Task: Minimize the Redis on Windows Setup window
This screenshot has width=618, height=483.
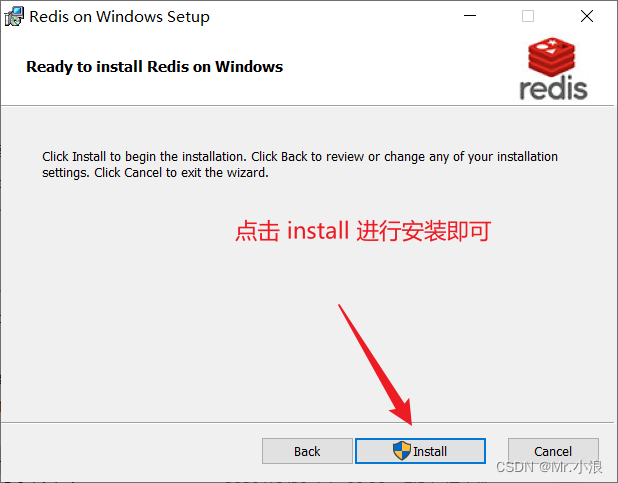Action: 470,16
